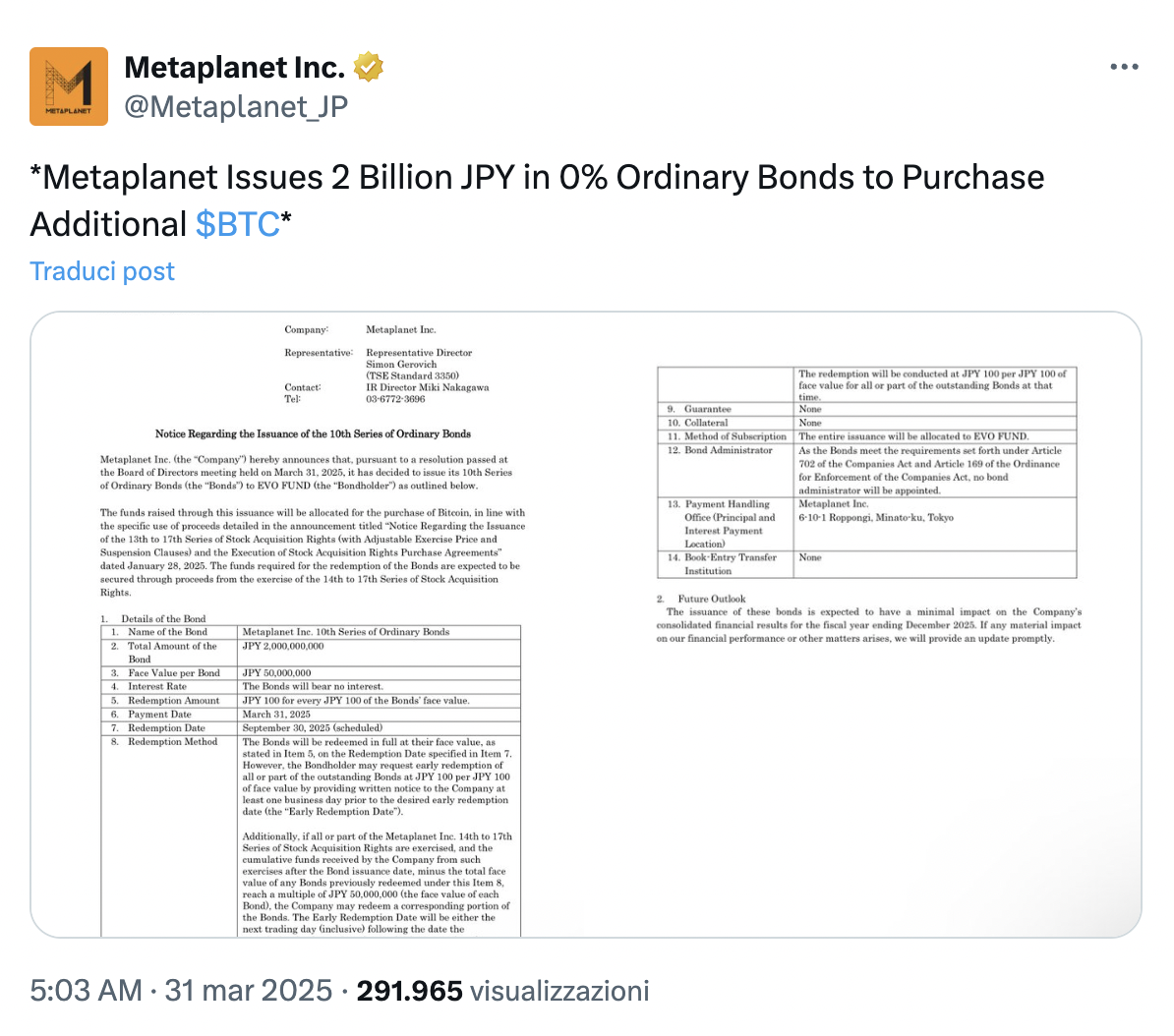Viewport: 1174px width, 1036px height.
Task: Open the Metaplanet Inc. display name link
Action: (x=235, y=67)
